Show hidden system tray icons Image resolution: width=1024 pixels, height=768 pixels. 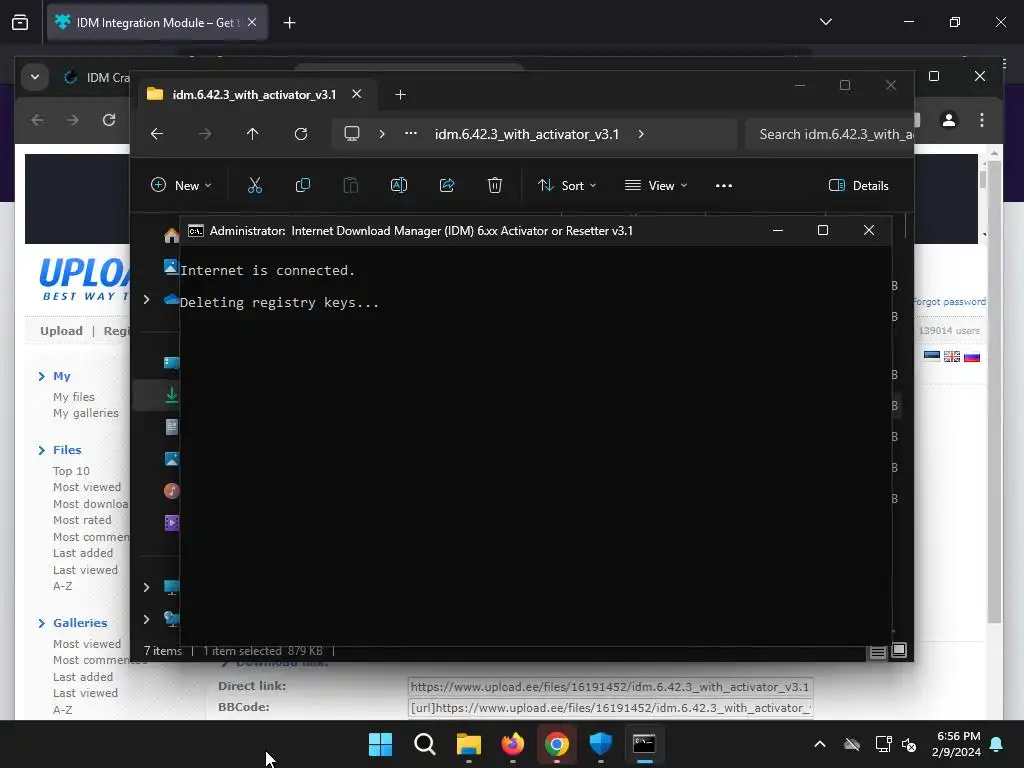point(820,744)
